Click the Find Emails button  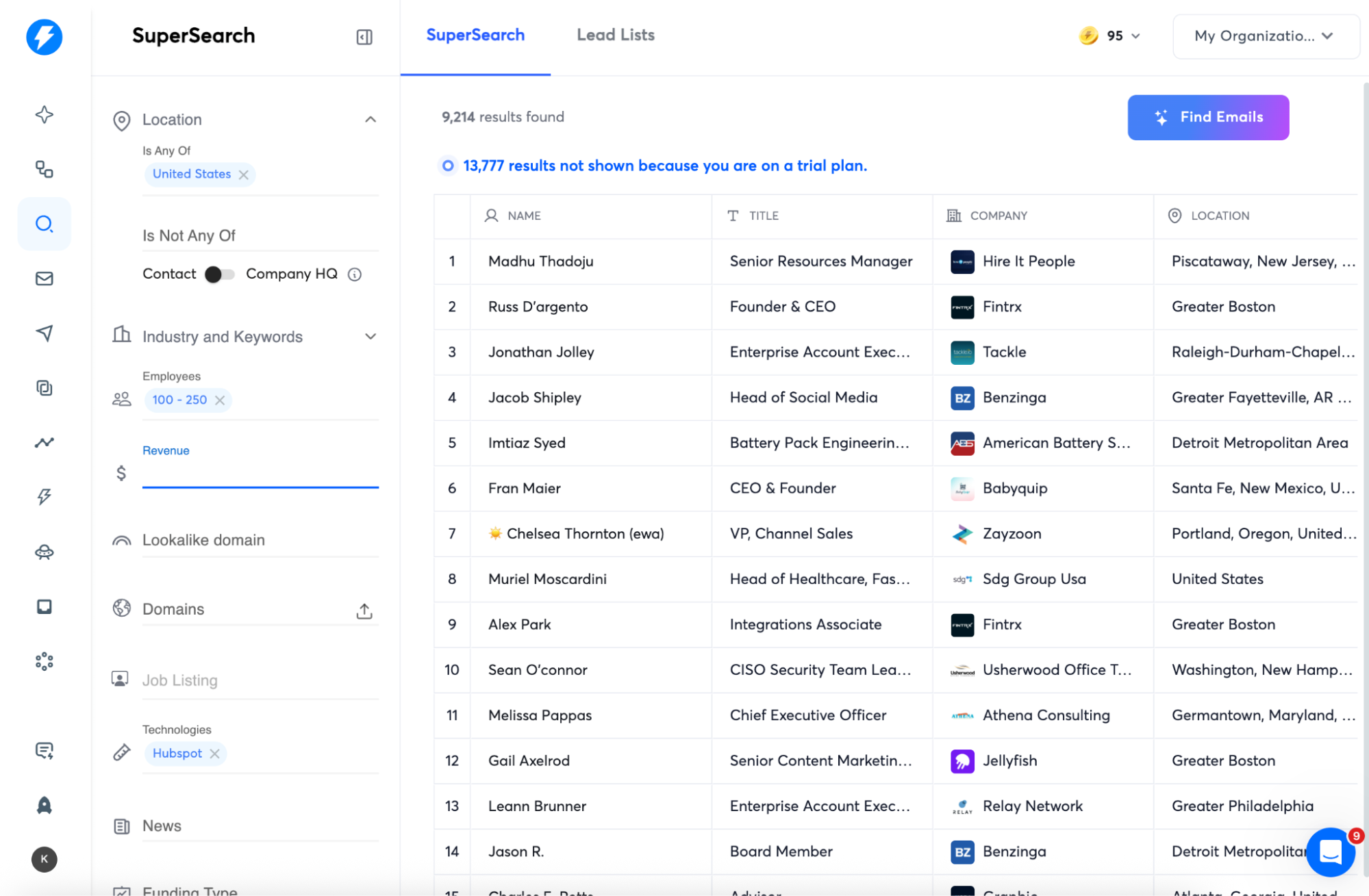[x=1208, y=117]
